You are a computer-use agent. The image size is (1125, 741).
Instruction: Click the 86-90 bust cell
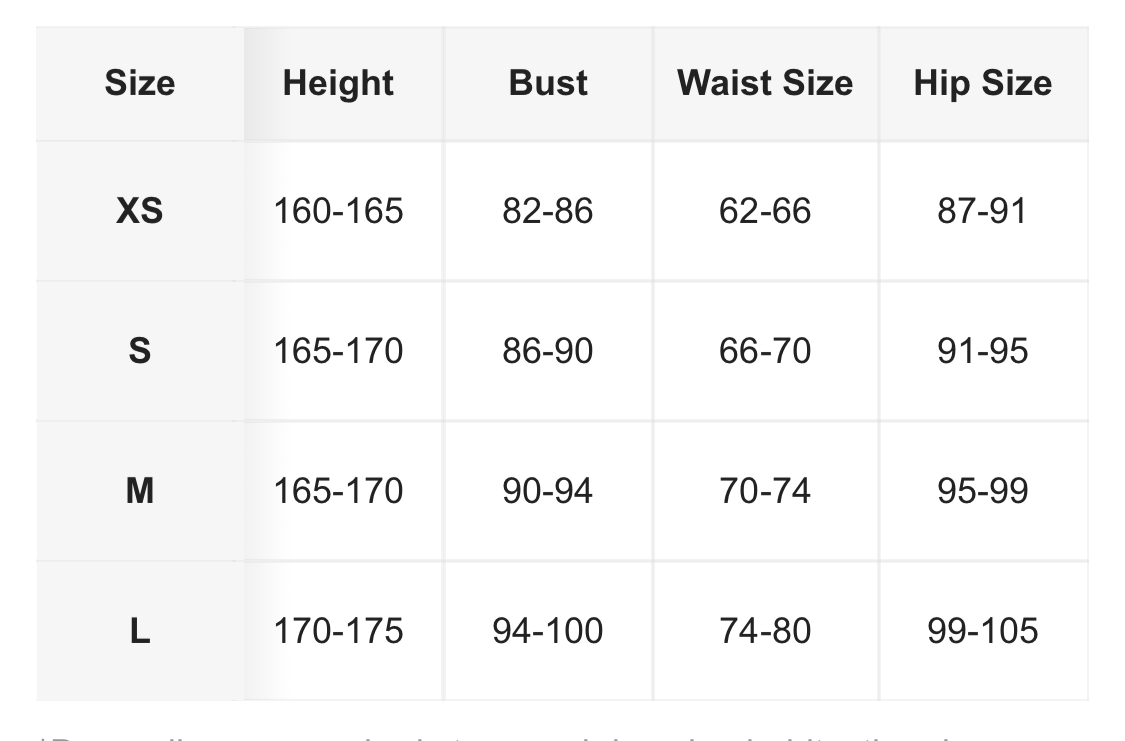(548, 351)
